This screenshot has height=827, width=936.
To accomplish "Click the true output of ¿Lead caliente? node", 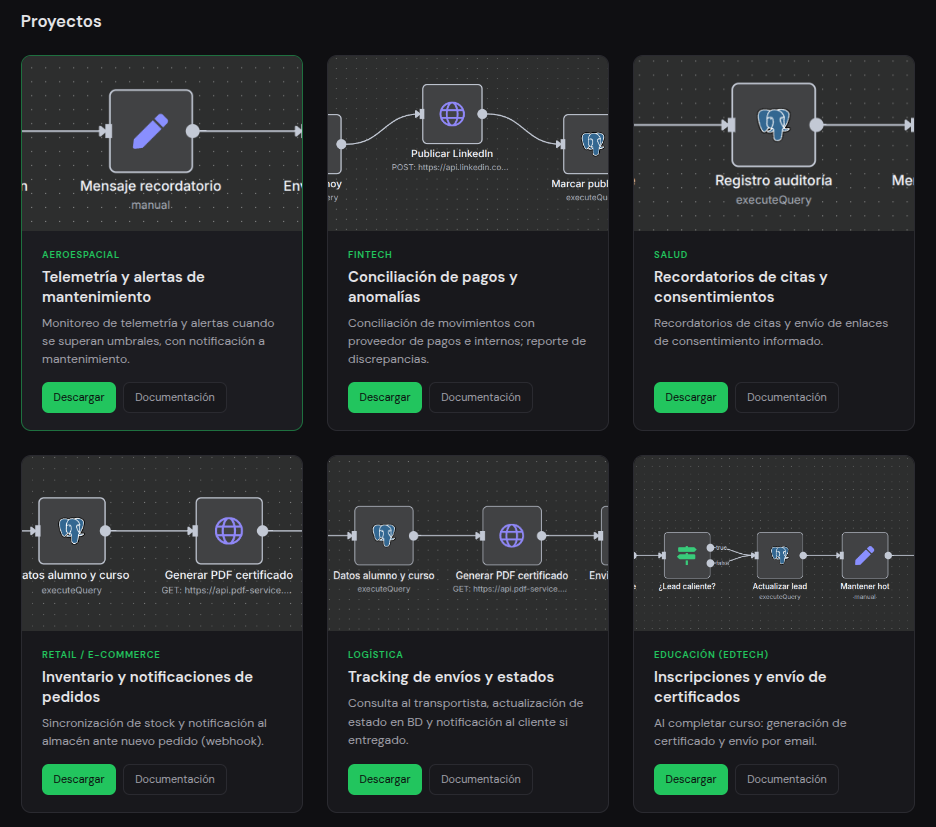I will coord(710,548).
